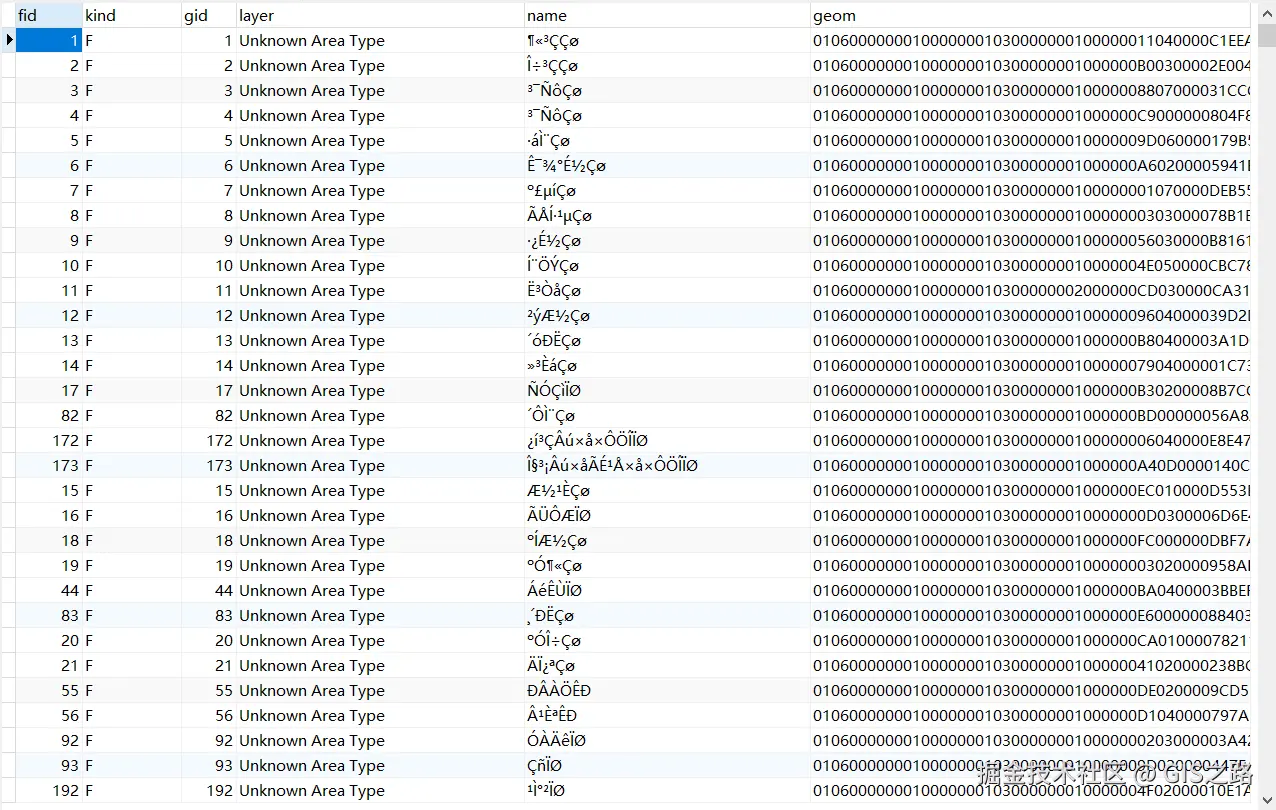Select the geom cell in row fid 14
Image resolution: width=1276 pixels, height=810 pixels.
point(1030,365)
